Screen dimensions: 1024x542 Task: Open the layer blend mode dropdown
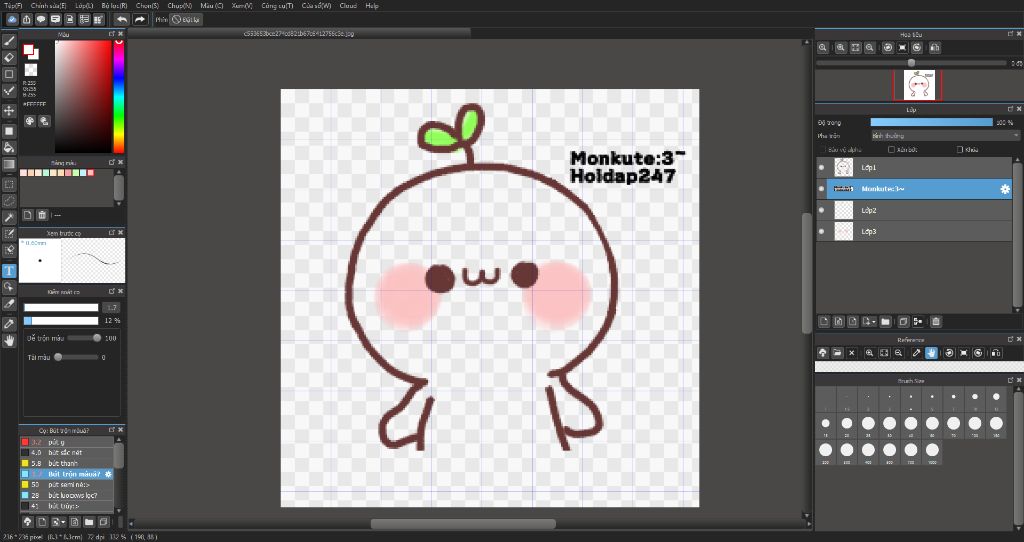point(945,136)
